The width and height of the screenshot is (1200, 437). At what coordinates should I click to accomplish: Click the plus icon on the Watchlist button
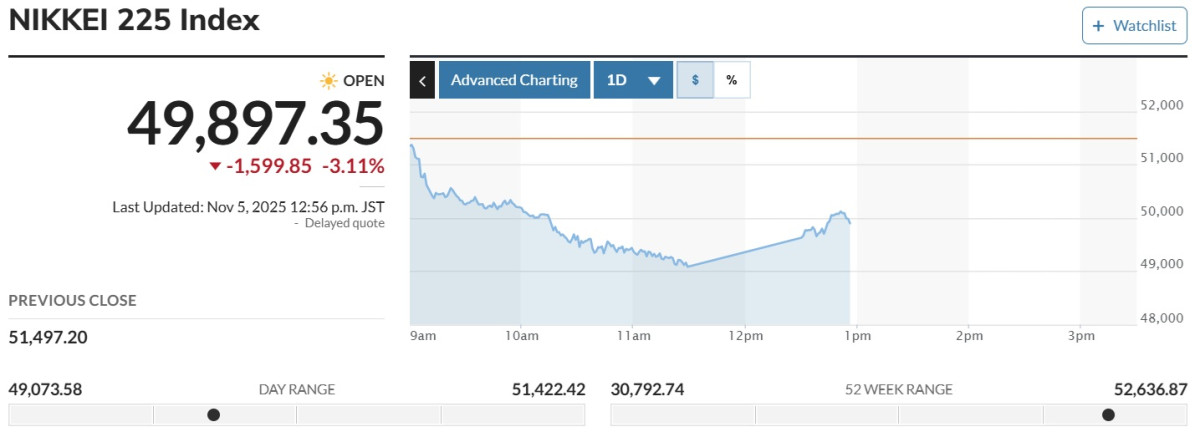[1098, 26]
